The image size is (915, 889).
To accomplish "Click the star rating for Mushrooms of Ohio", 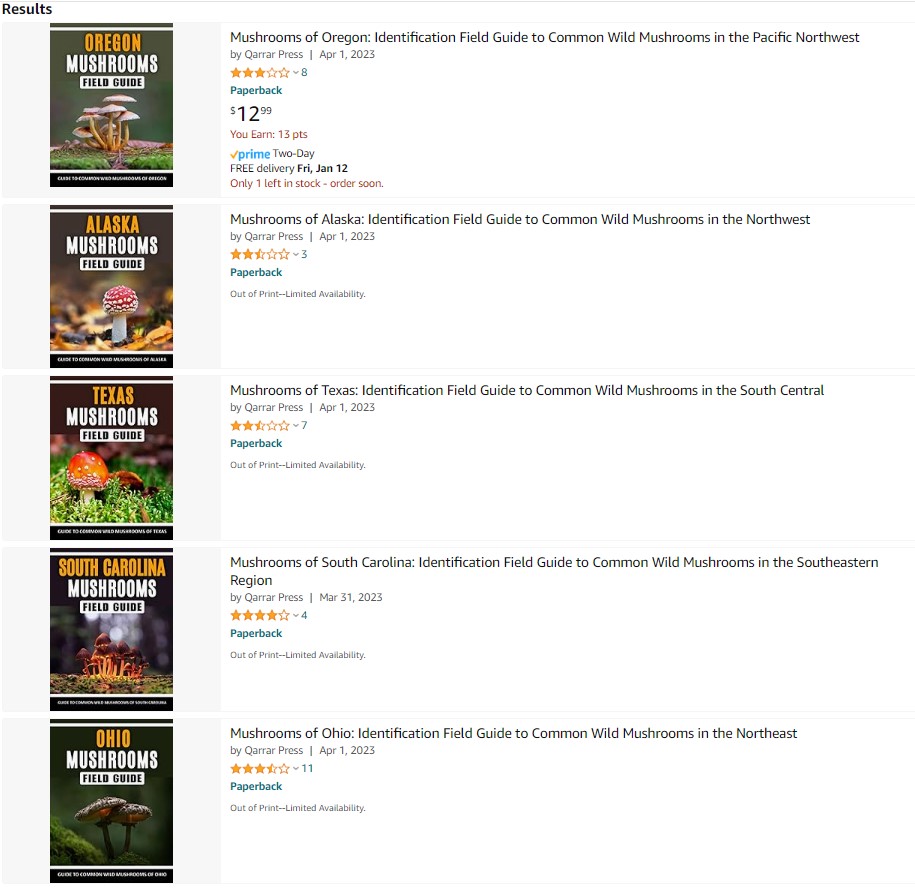I will pyautogui.click(x=260, y=769).
